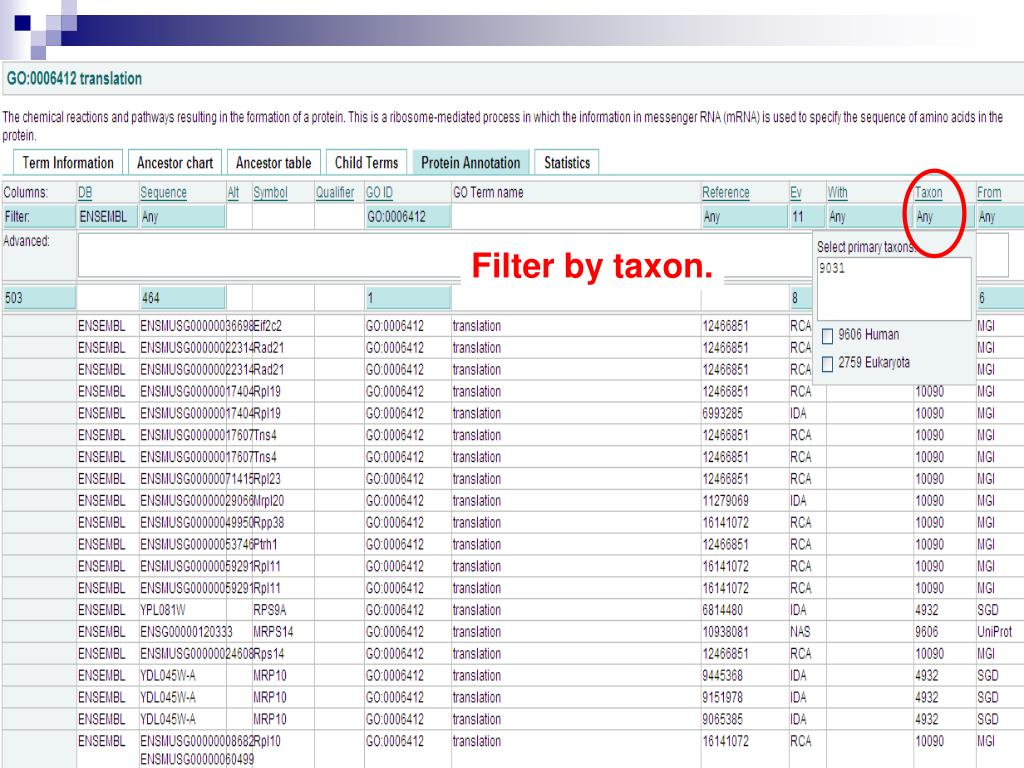
Task: Select the Protein Annotation tab
Action: 471,163
